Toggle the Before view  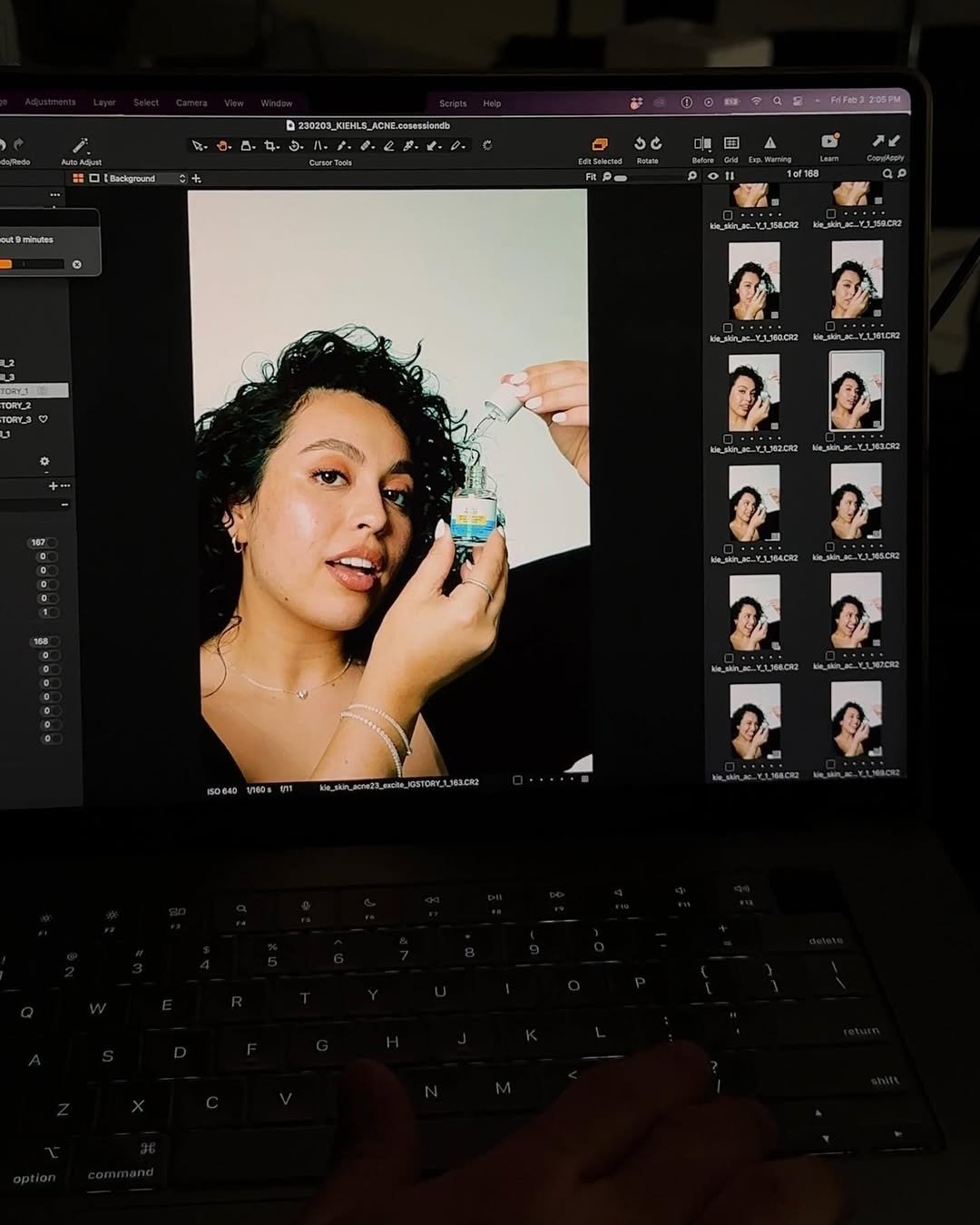702,143
